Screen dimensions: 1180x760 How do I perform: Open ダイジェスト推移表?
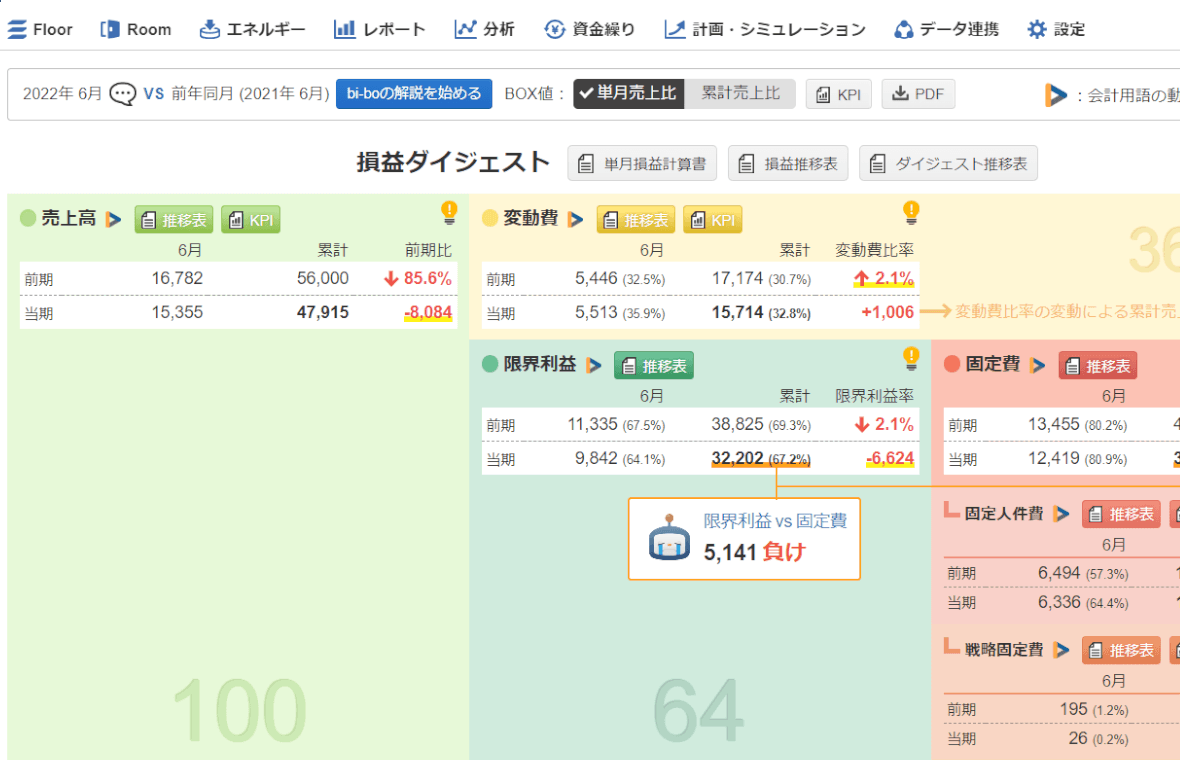point(948,163)
